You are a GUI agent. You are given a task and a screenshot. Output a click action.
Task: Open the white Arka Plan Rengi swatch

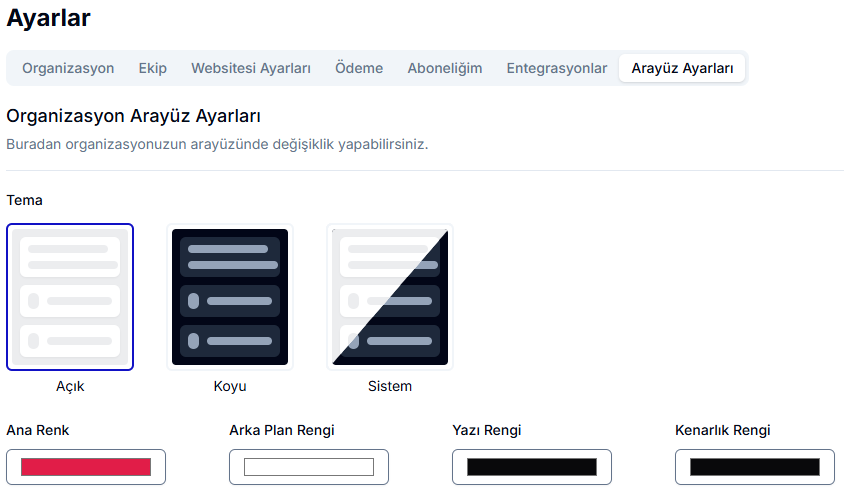[x=309, y=467]
